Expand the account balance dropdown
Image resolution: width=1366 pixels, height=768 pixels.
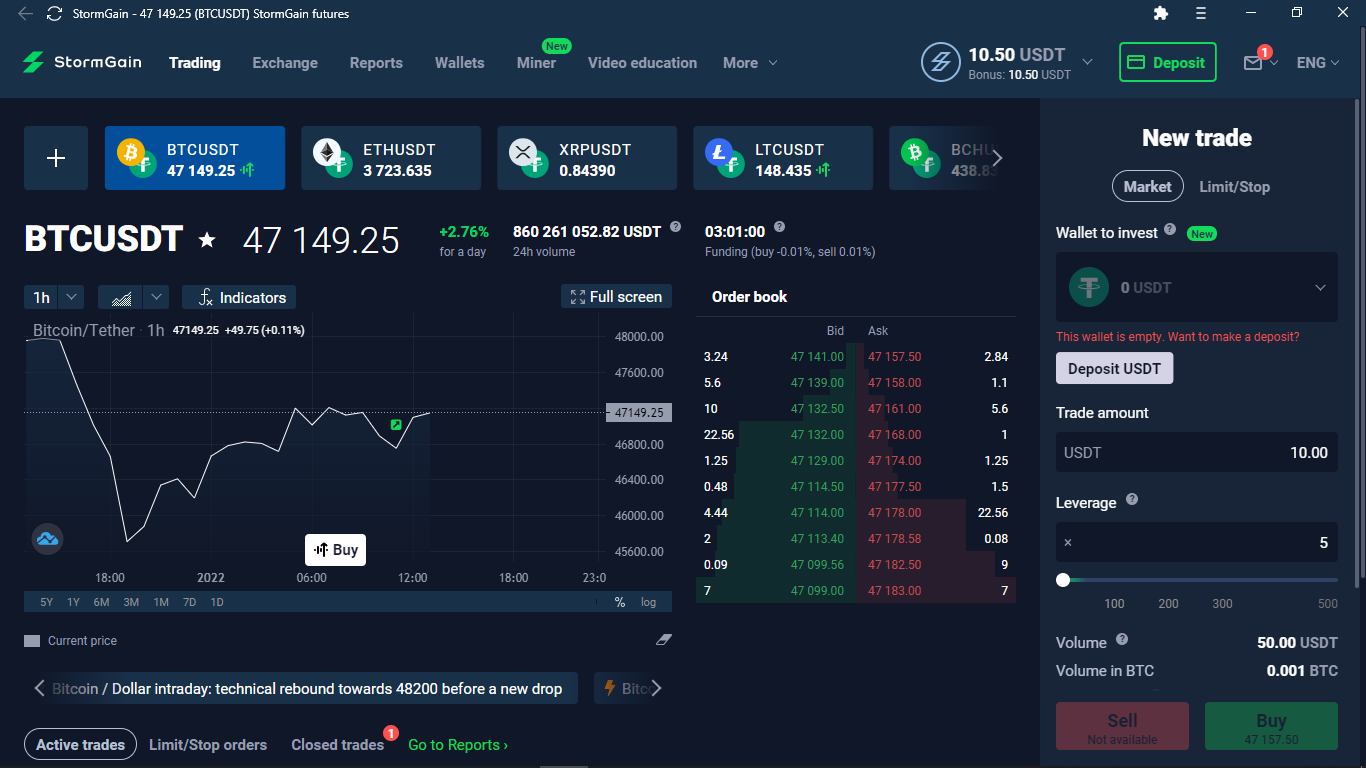pyautogui.click(x=1088, y=62)
